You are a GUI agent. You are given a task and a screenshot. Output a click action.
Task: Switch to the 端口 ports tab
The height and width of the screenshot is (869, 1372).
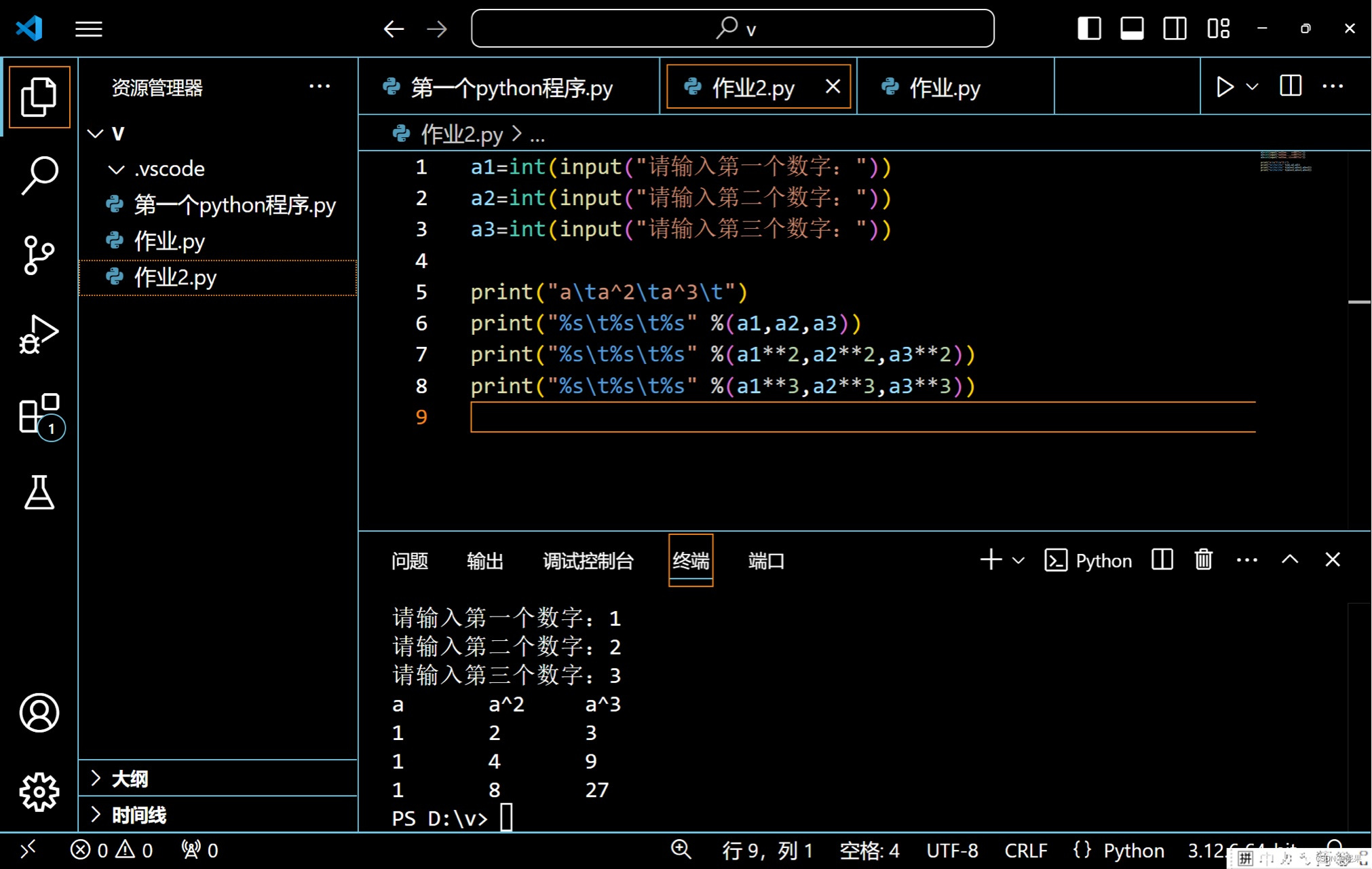pos(767,561)
